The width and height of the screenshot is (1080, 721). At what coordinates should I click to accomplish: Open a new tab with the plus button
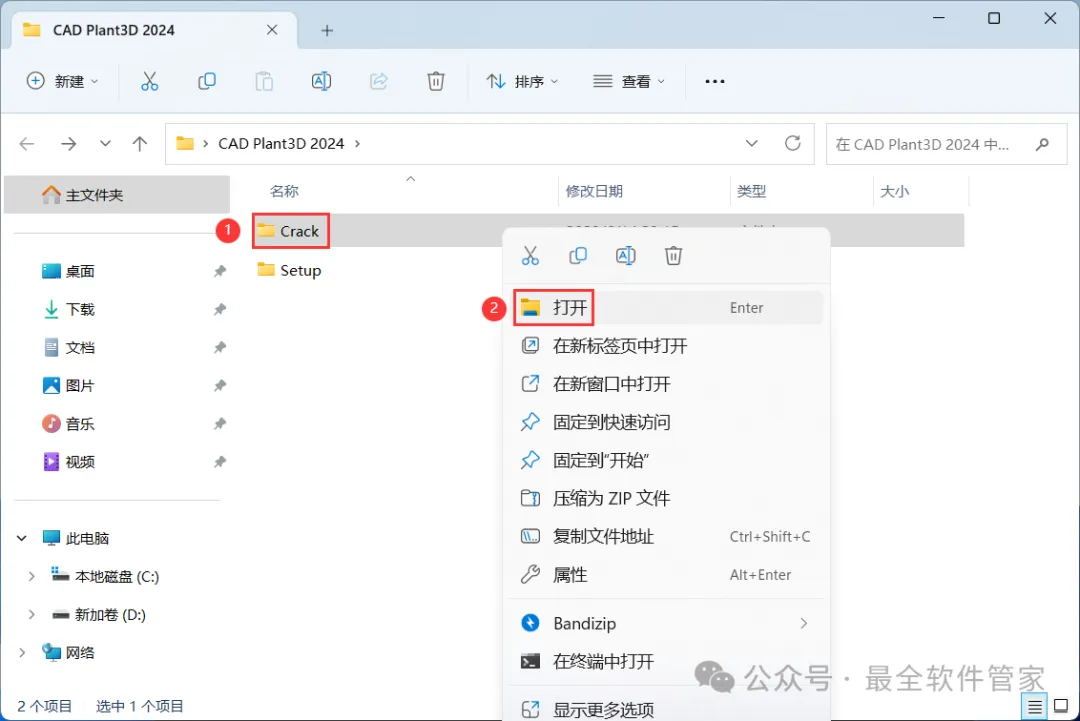[x=327, y=30]
